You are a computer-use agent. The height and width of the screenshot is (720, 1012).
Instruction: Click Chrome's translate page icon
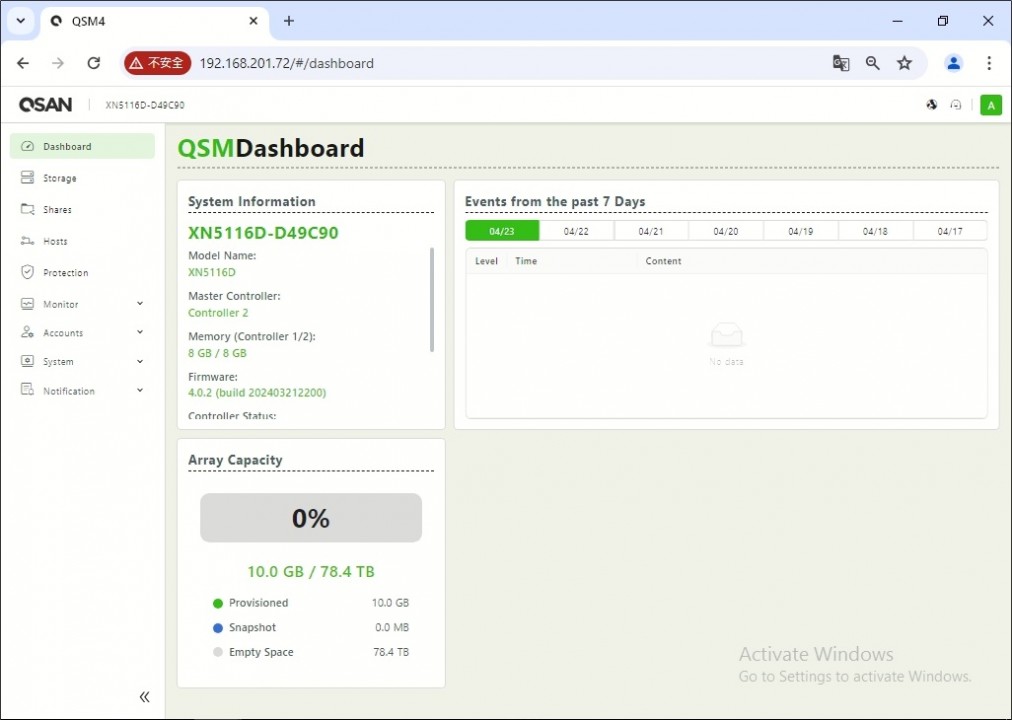(x=841, y=63)
